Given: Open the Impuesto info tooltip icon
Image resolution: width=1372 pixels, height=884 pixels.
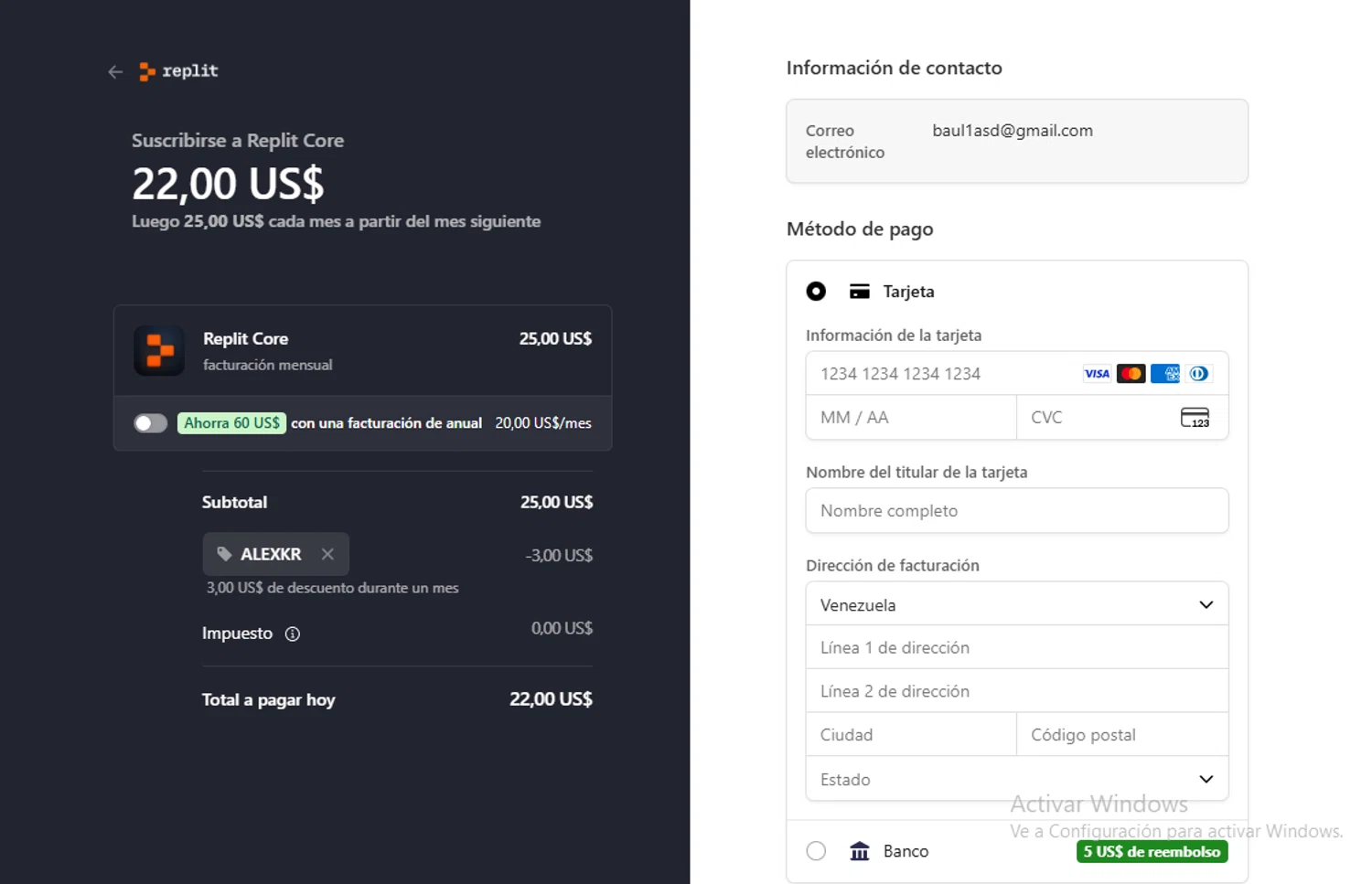Looking at the screenshot, I should pyautogui.click(x=293, y=634).
